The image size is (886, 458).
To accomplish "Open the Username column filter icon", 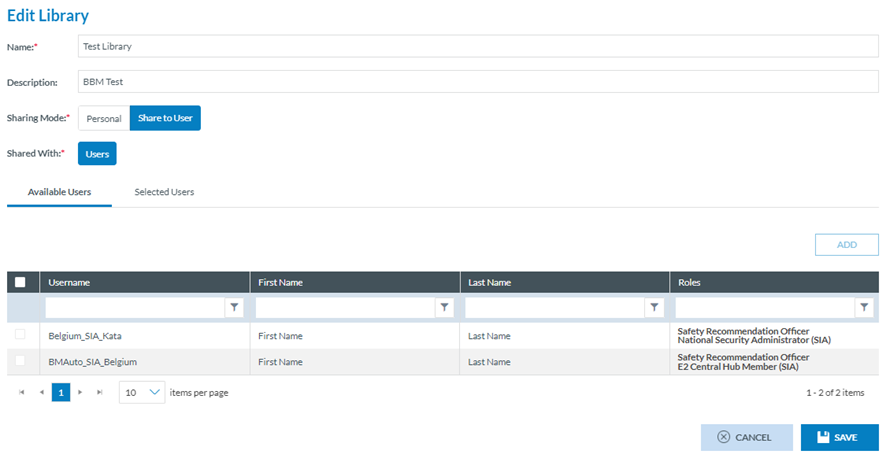I will (235, 308).
